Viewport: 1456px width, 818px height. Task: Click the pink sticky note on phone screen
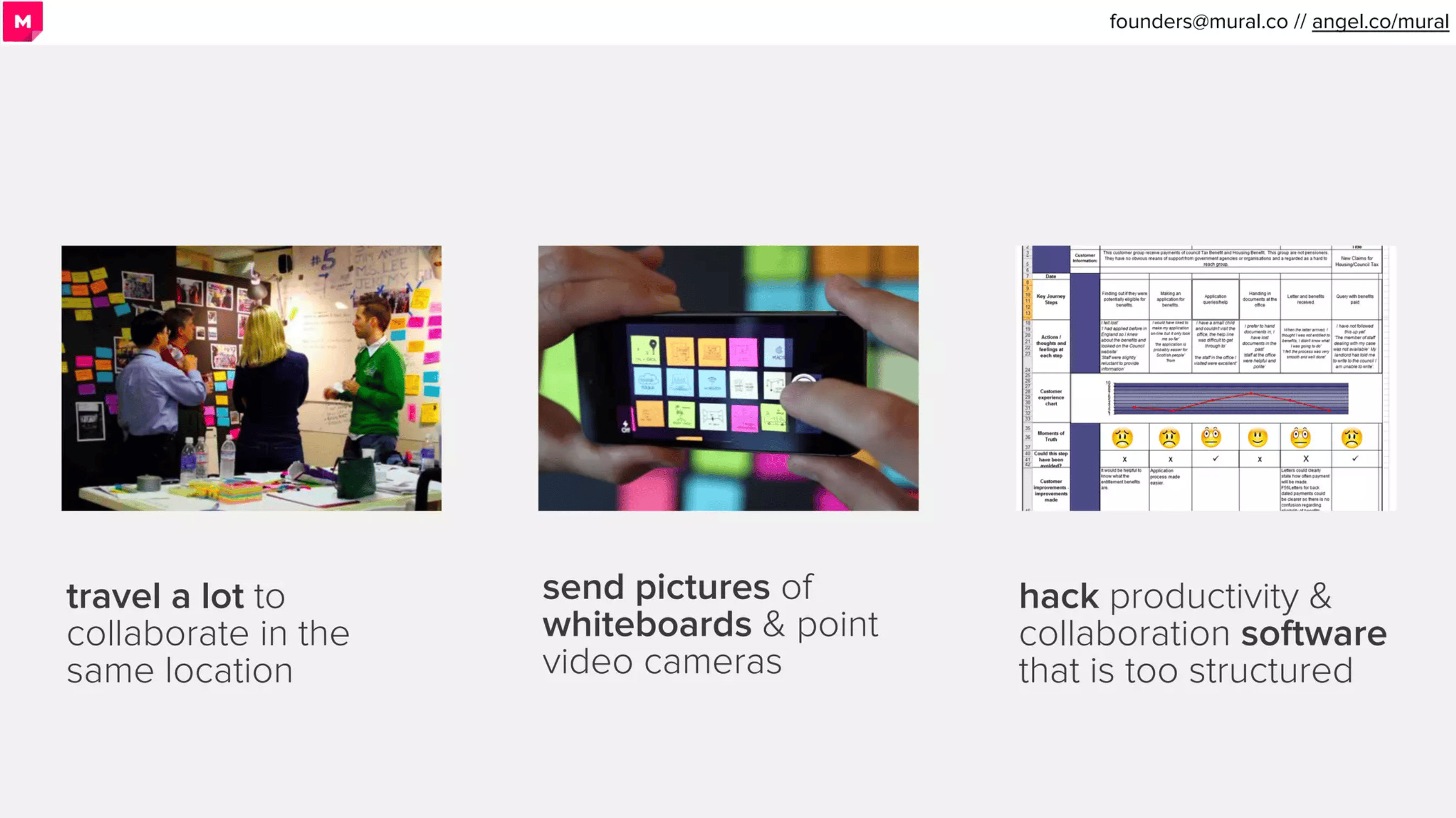click(743, 352)
